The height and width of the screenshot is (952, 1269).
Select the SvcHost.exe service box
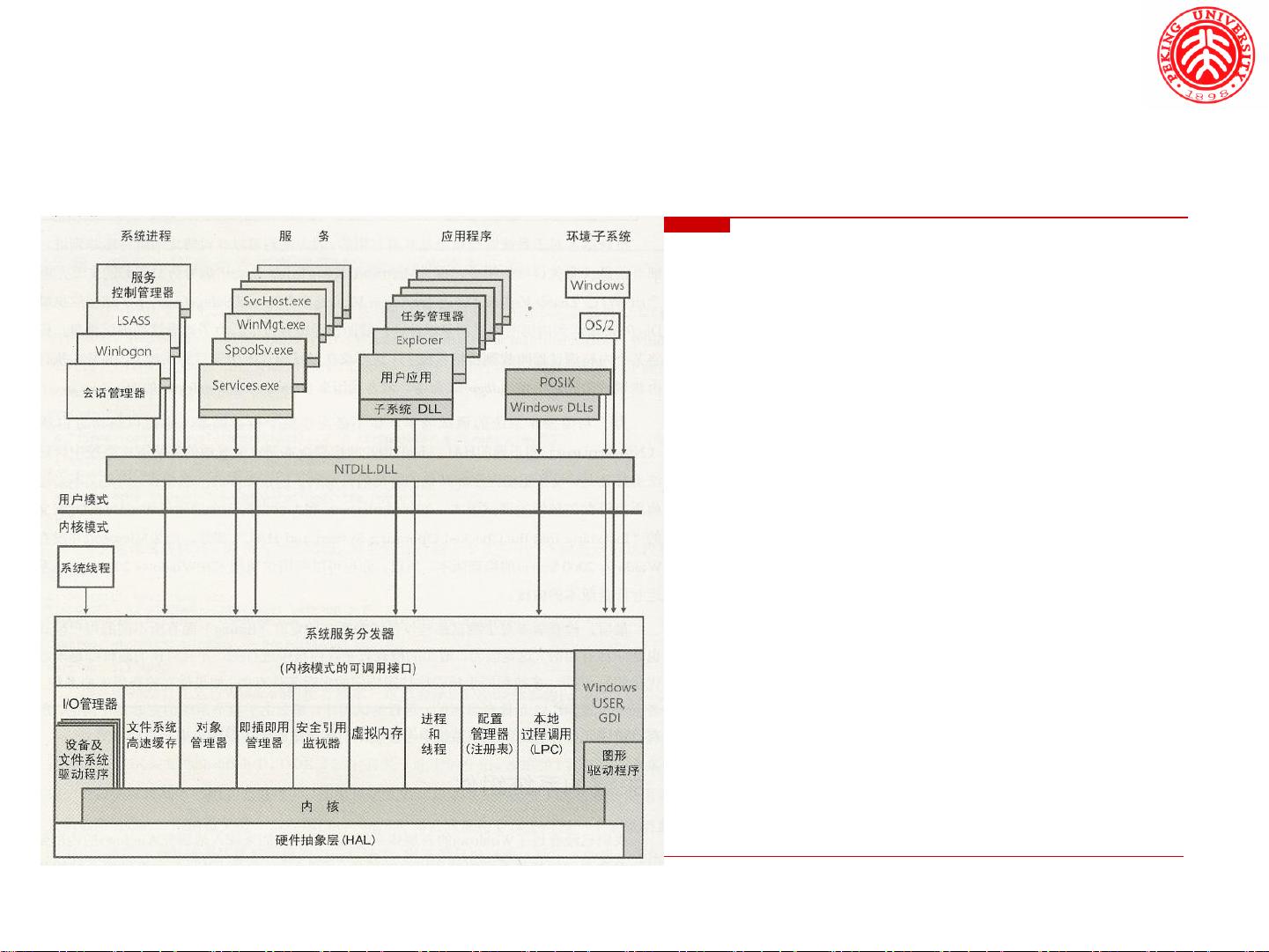[x=277, y=300]
